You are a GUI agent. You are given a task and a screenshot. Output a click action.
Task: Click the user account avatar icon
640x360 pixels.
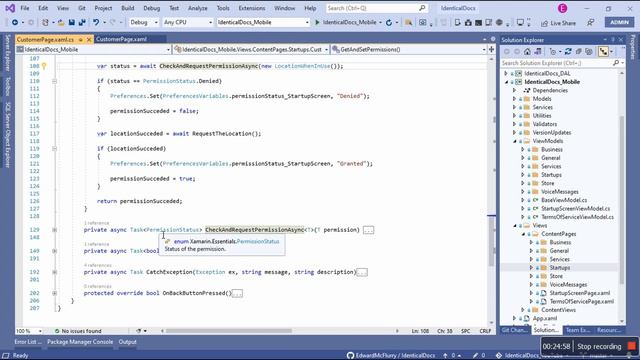[562, 8]
